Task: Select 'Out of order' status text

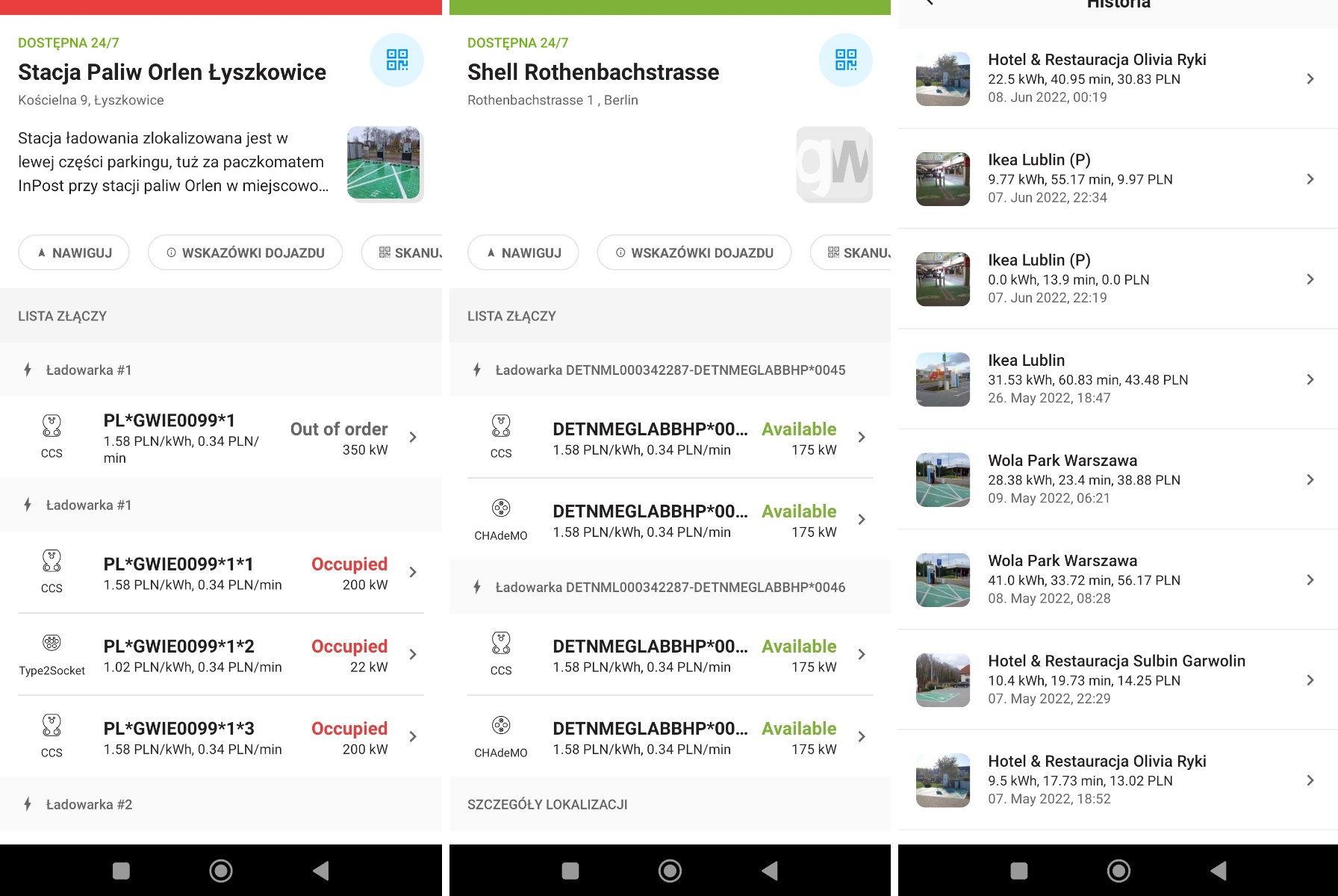Action: (339, 429)
